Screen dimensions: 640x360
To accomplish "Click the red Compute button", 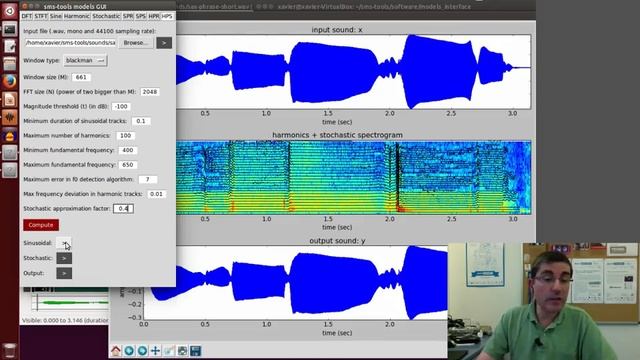I will pyautogui.click(x=41, y=225).
